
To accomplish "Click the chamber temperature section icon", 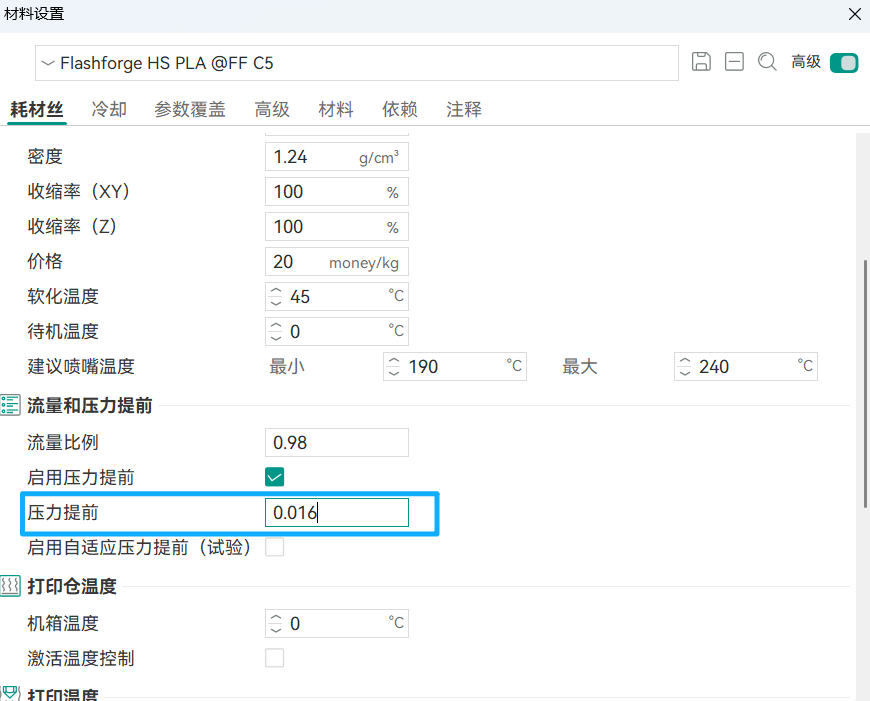I will (11, 586).
